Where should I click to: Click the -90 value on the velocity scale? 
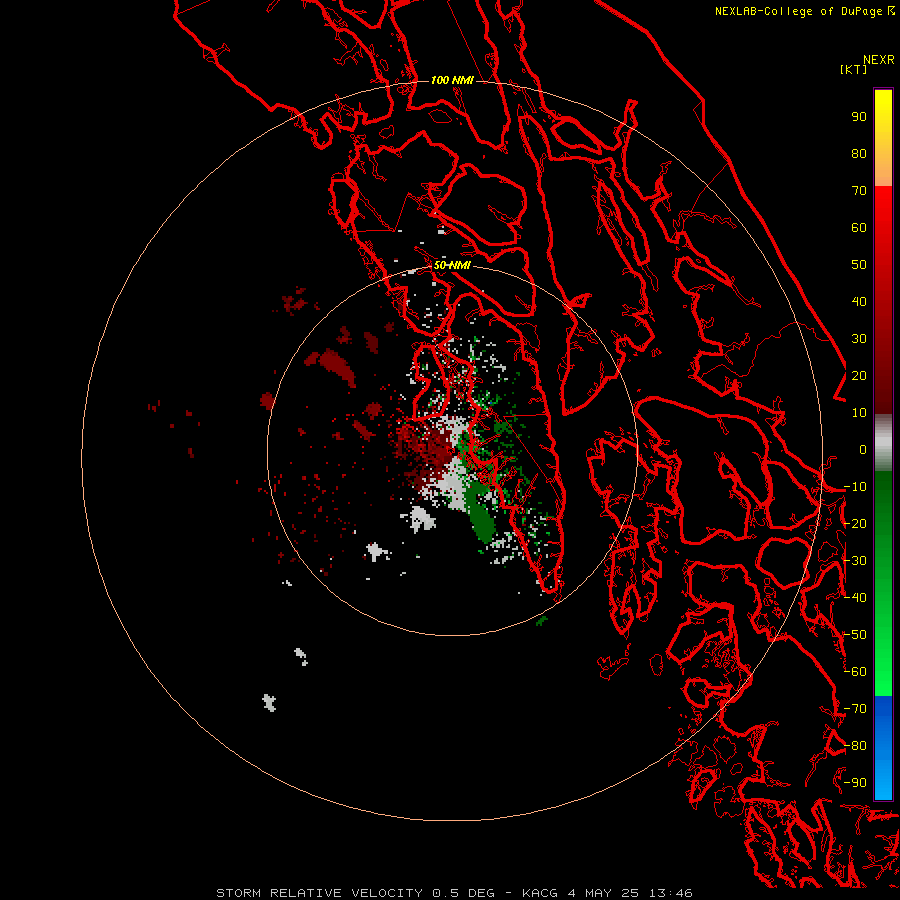pos(855,783)
